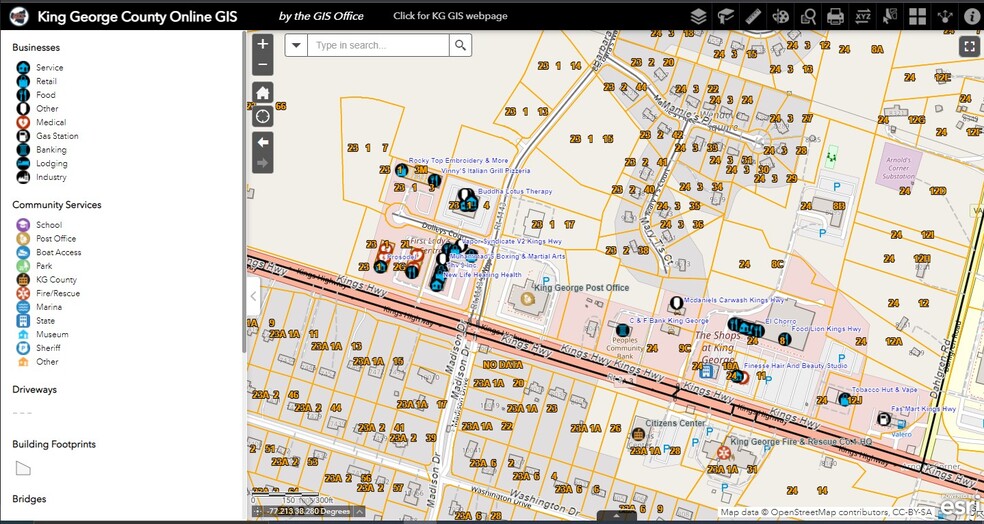Click the Citizens Center county marker
Screen dimensions: 984x524
tap(638, 434)
